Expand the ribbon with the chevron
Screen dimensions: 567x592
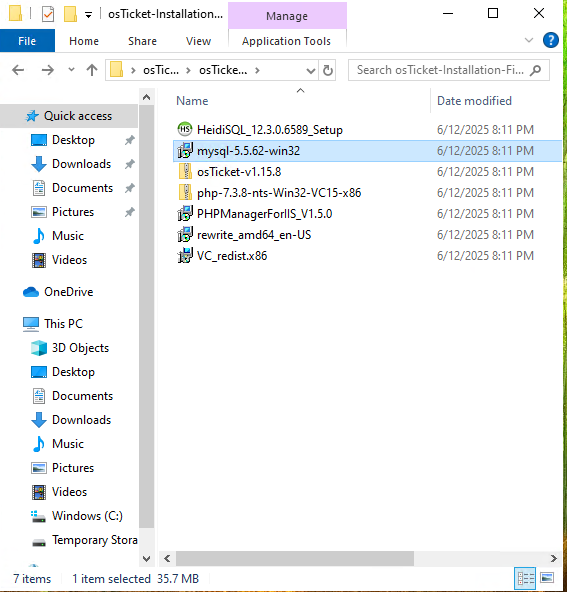(529, 40)
